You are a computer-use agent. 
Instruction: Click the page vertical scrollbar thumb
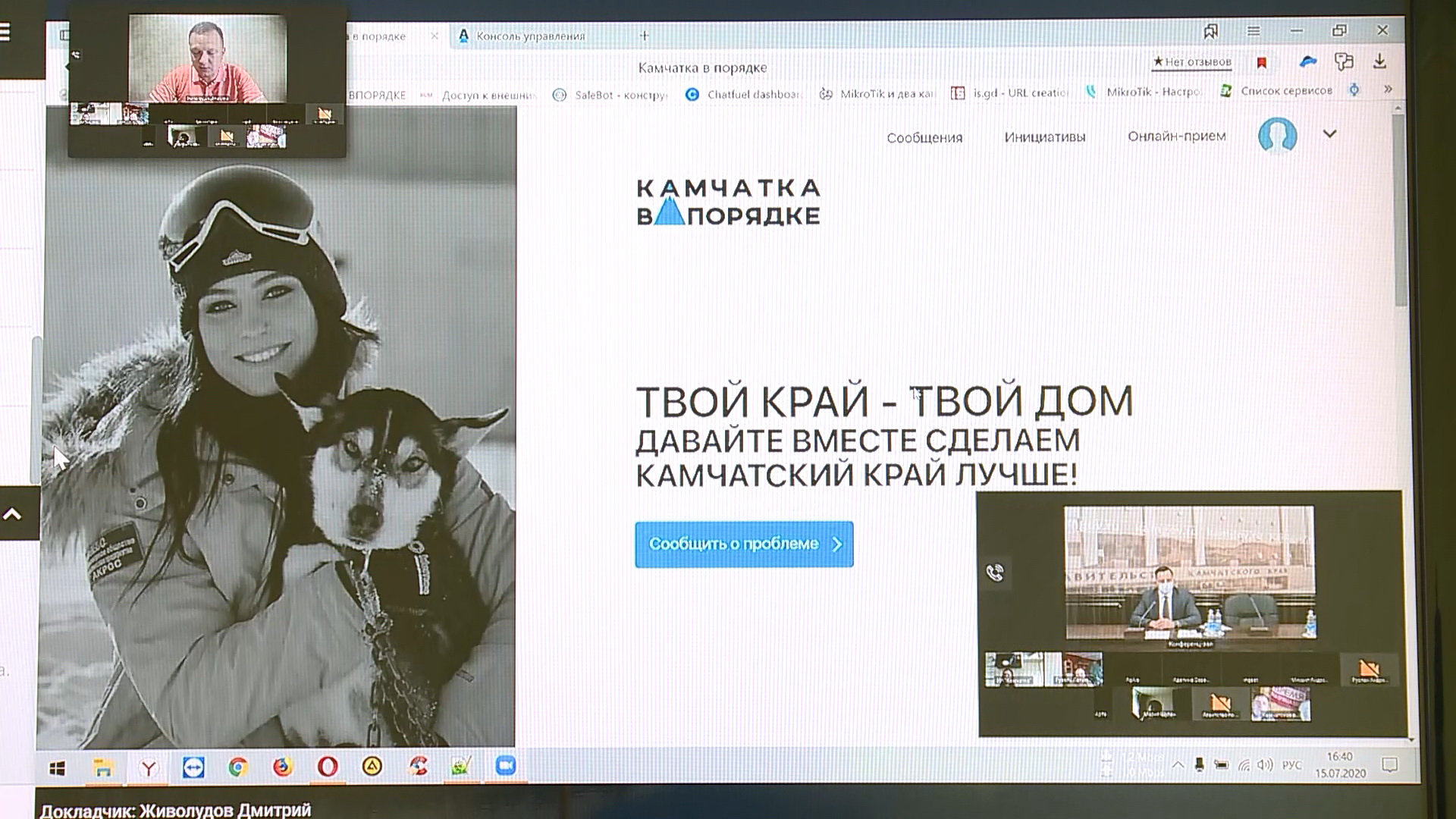pyautogui.click(x=1400, y=211)
